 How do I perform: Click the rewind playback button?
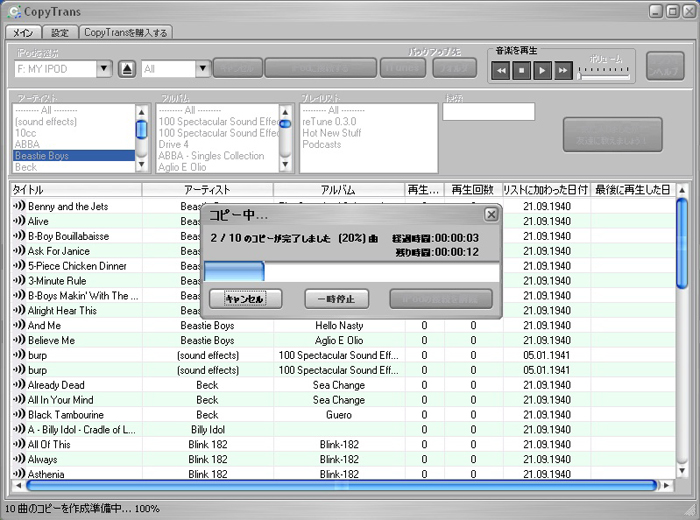tap(500, 71)
